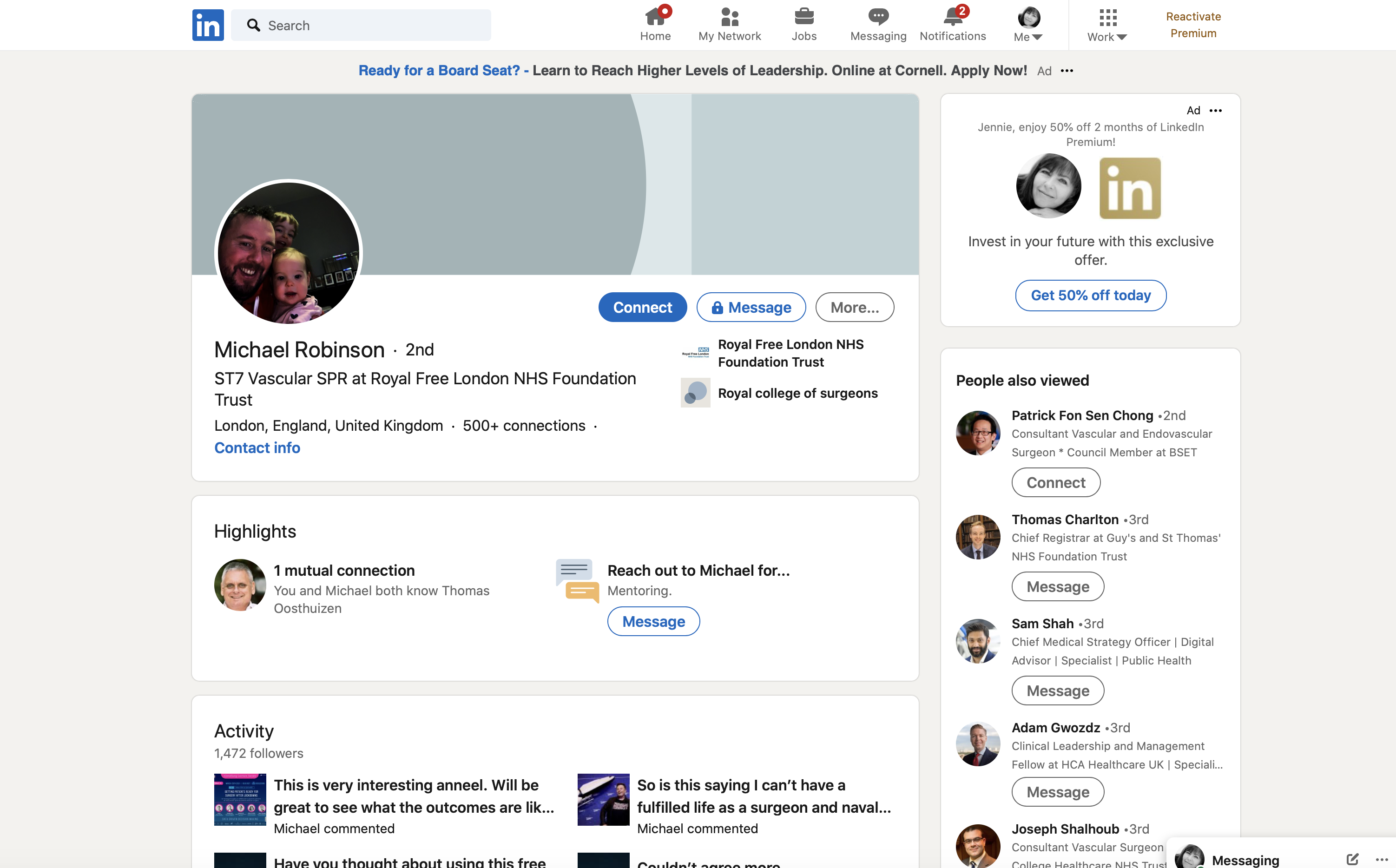
Task: Click the 2nd degree connection label
Action: coord(420,349)
